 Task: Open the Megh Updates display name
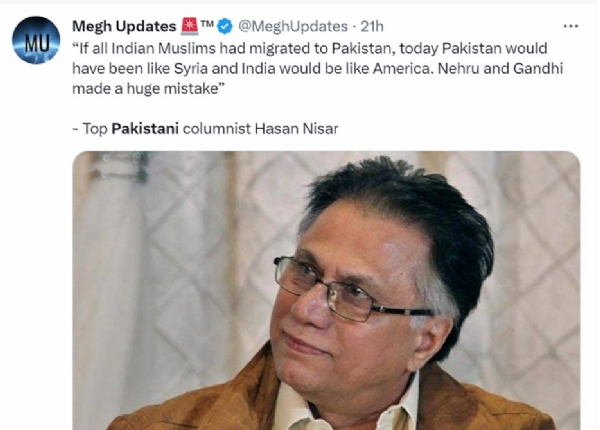click(124, 26)
